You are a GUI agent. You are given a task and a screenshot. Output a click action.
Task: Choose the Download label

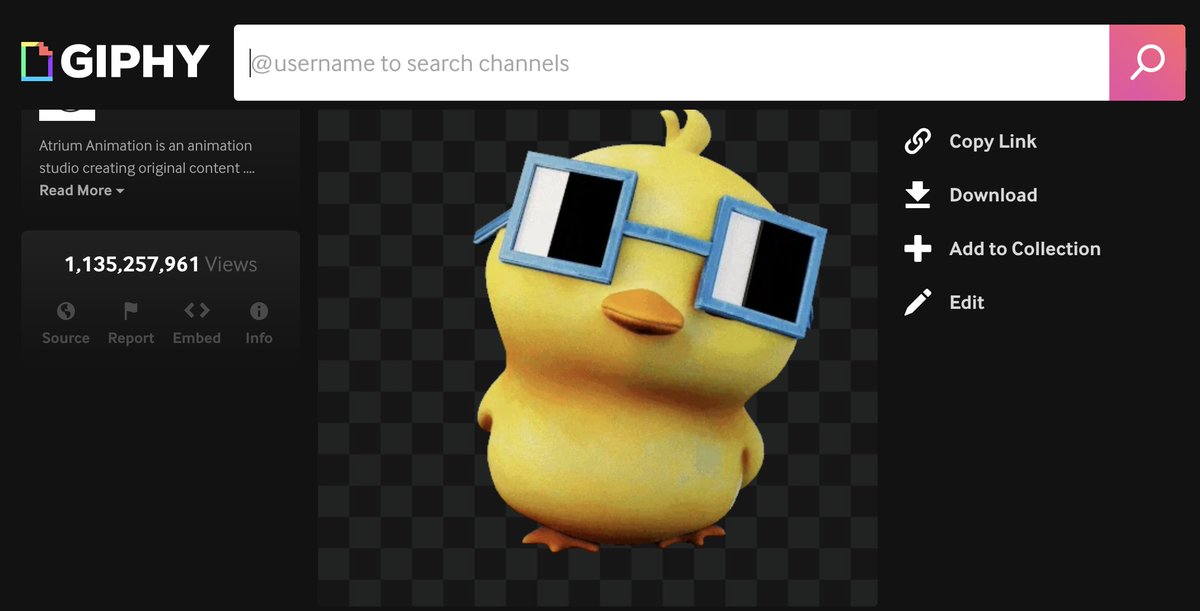click(x=993, y=195)
